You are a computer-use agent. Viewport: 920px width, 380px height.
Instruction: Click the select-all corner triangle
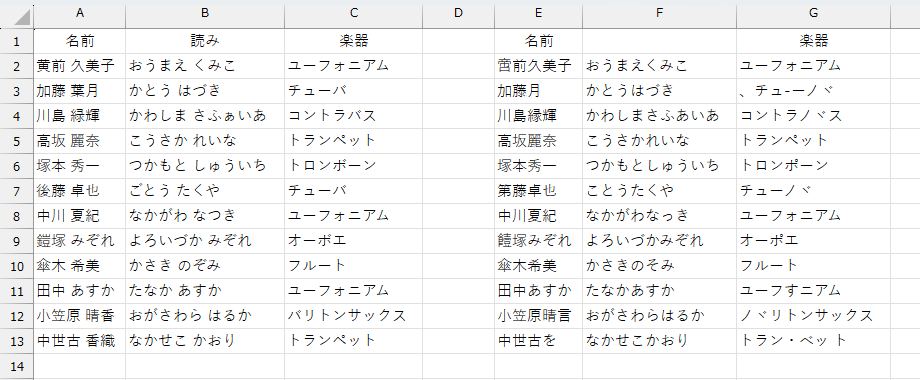tap(16, 16)
